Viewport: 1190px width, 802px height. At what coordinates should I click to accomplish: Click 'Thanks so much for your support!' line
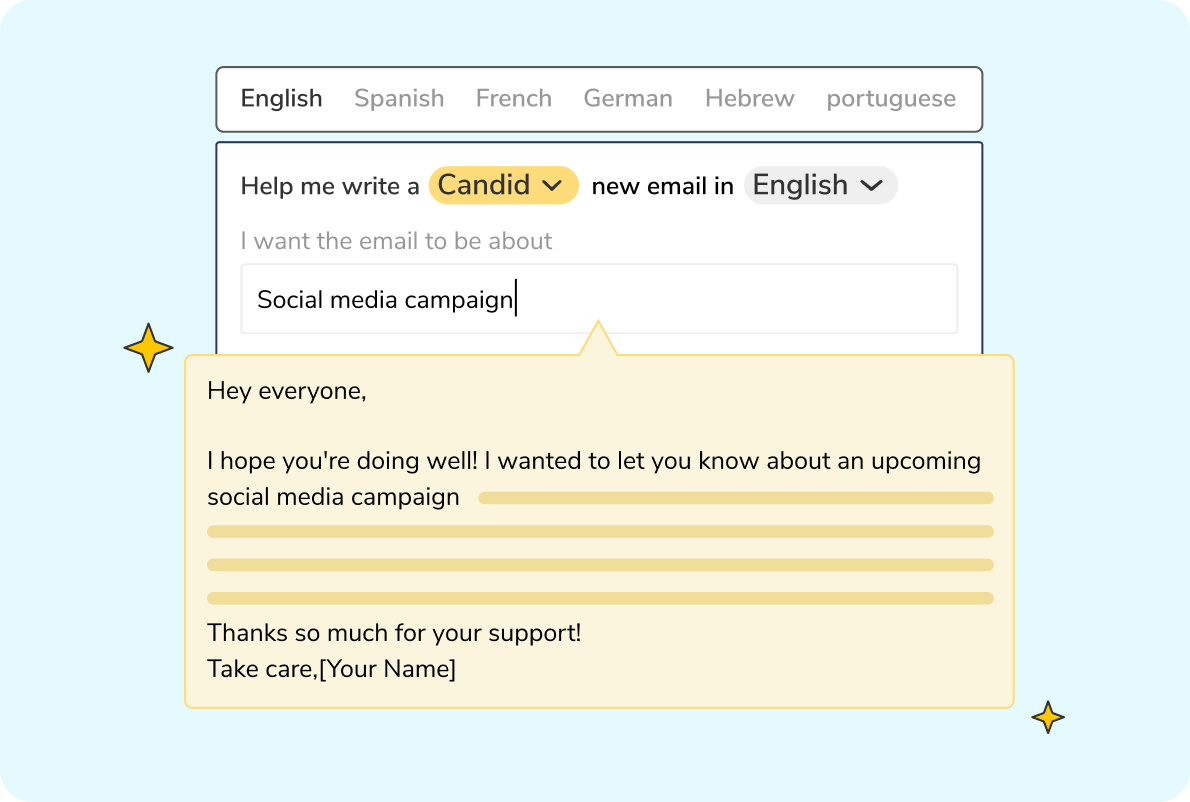pos(394,633)
